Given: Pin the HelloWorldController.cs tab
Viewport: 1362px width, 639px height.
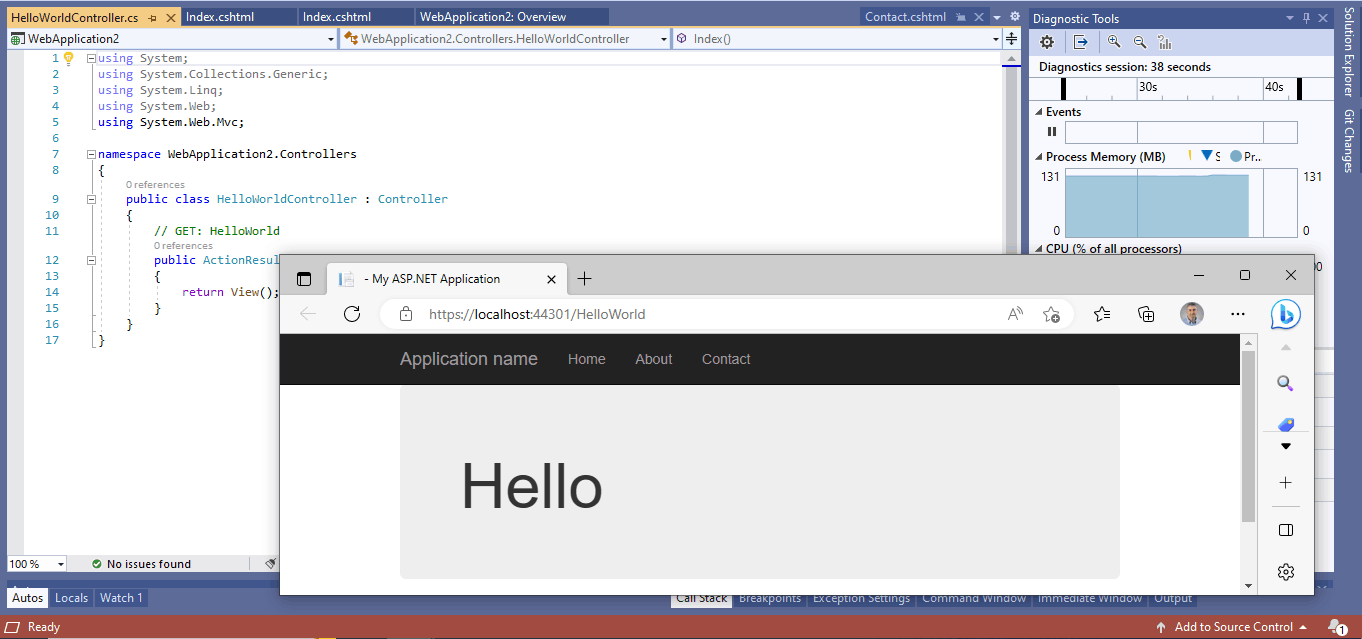Looking at the screenshot, I should click(x=151, y=18).
